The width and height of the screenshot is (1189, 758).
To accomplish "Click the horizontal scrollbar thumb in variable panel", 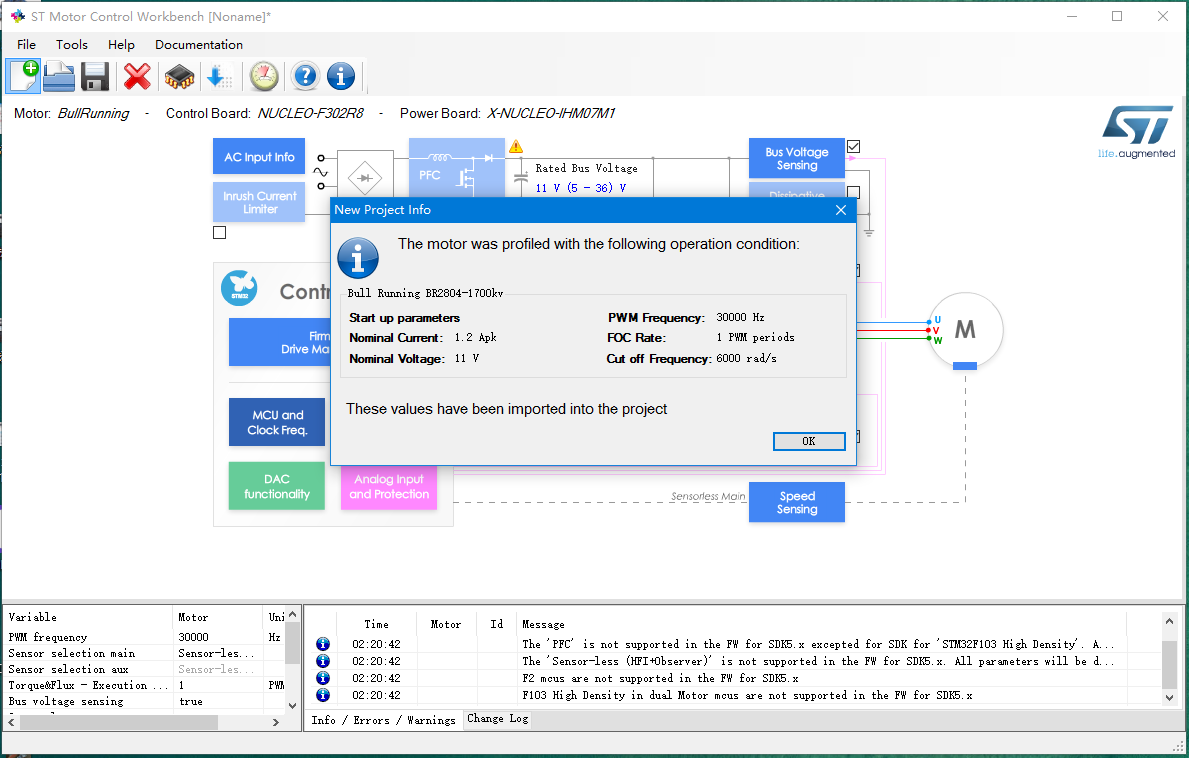I will (119, 722).
